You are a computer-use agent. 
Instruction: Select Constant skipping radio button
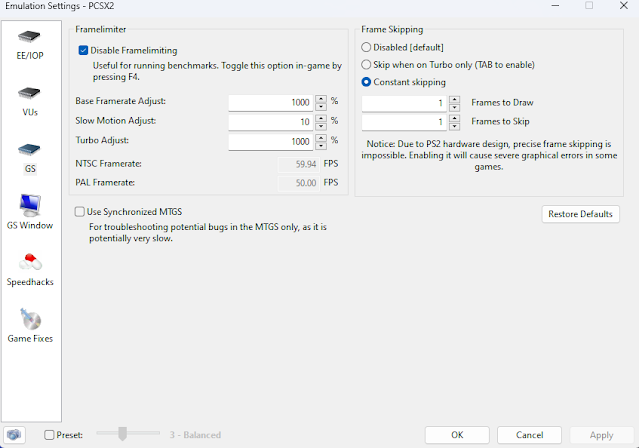pyautogui.click(x=366, y=82)
